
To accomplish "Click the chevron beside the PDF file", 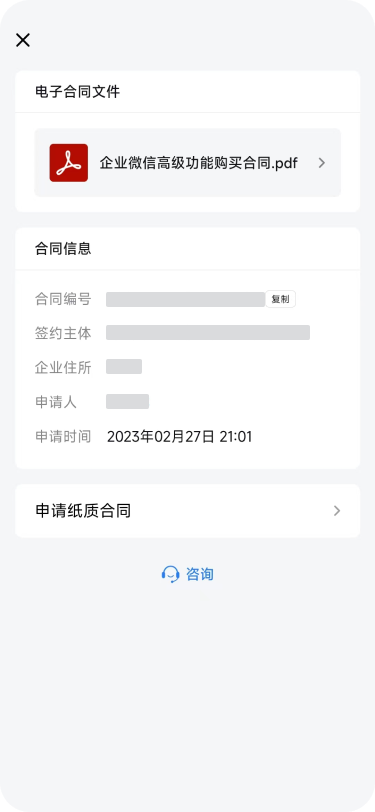I will [322, 163].
